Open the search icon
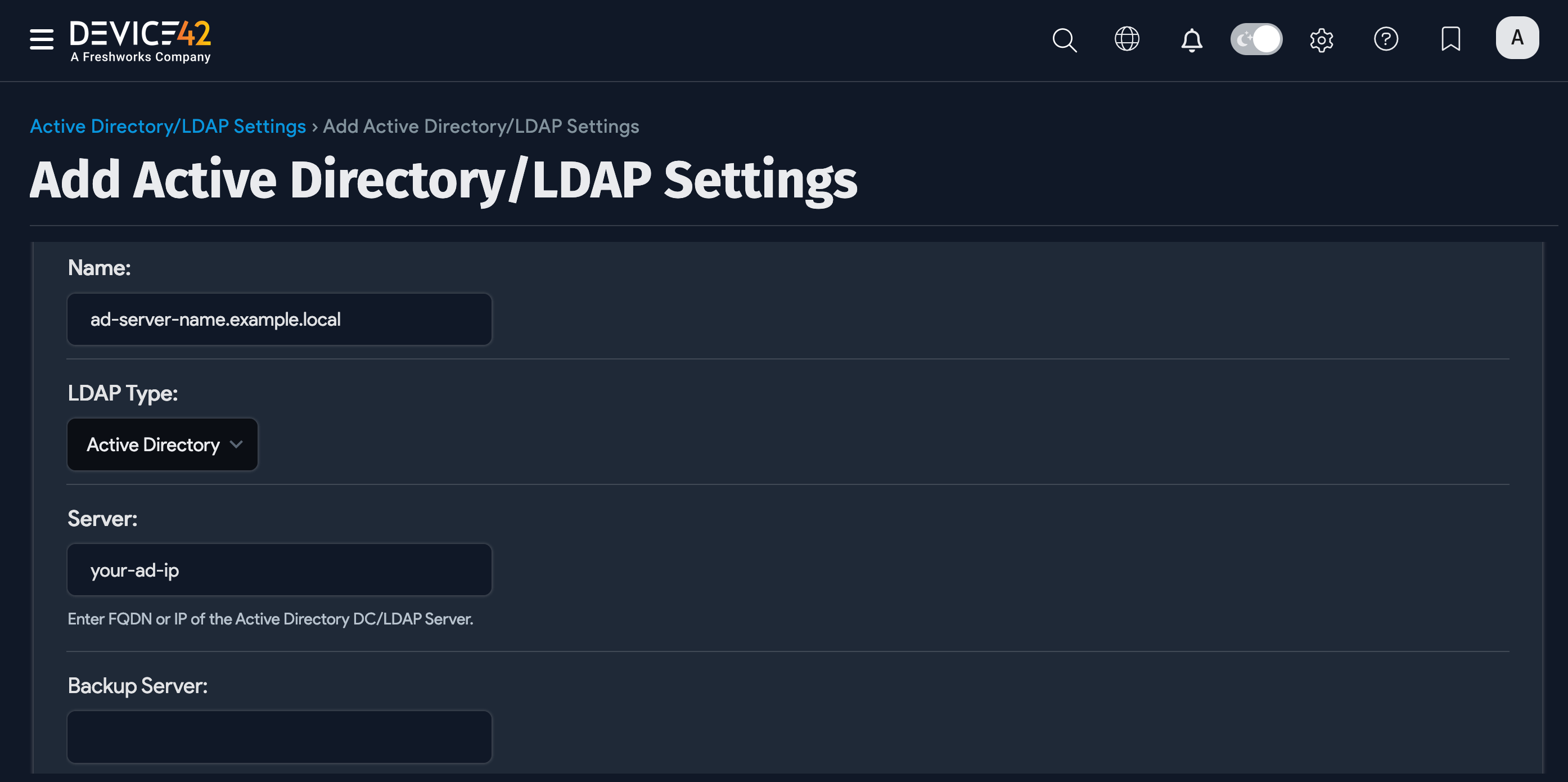This screenshot has height=782, width=1568. coord(1064,39)
